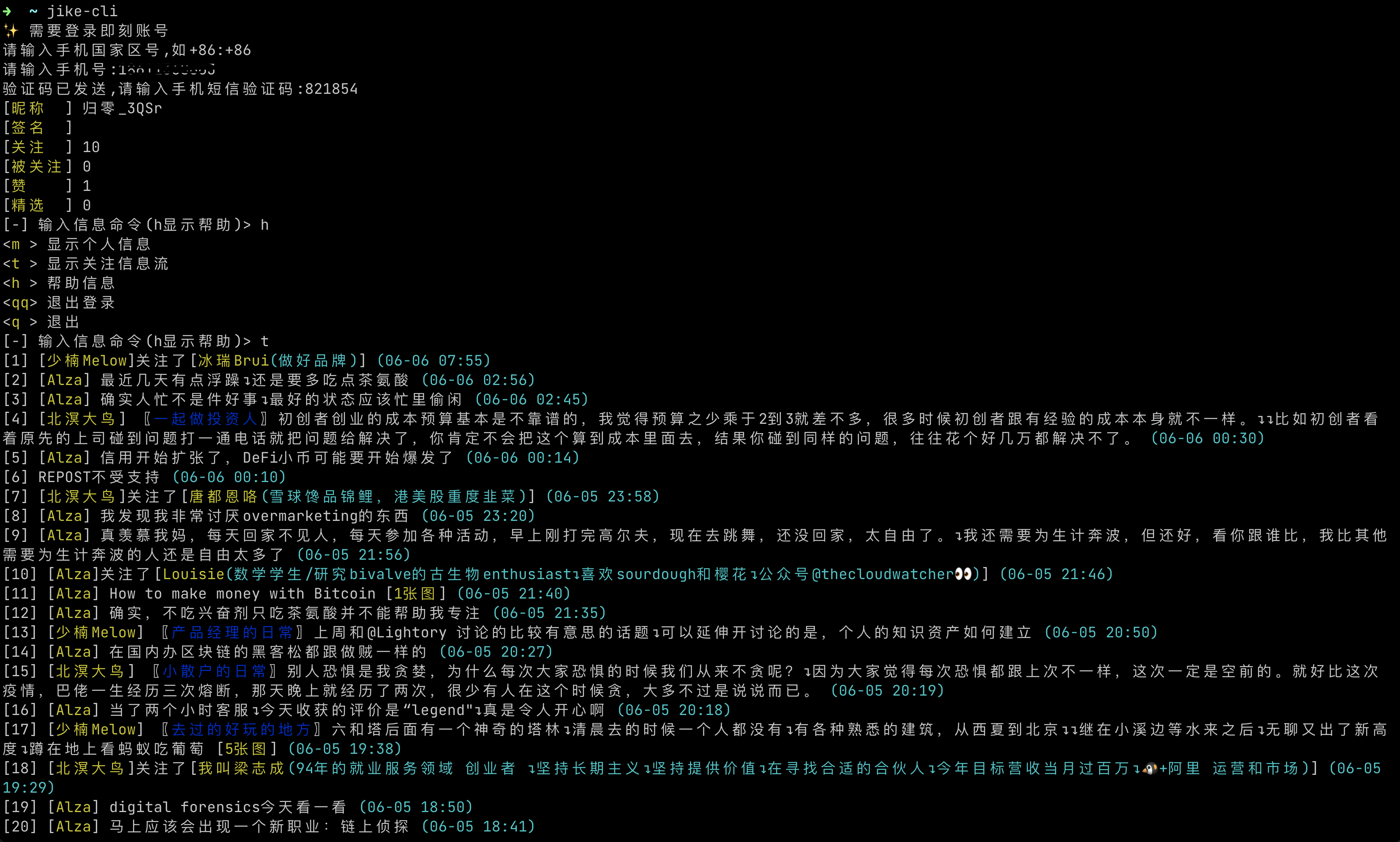Click the 唐都恩咯 followed user name
Viewport: 1400px width, 842px height.
pos(223,497)
